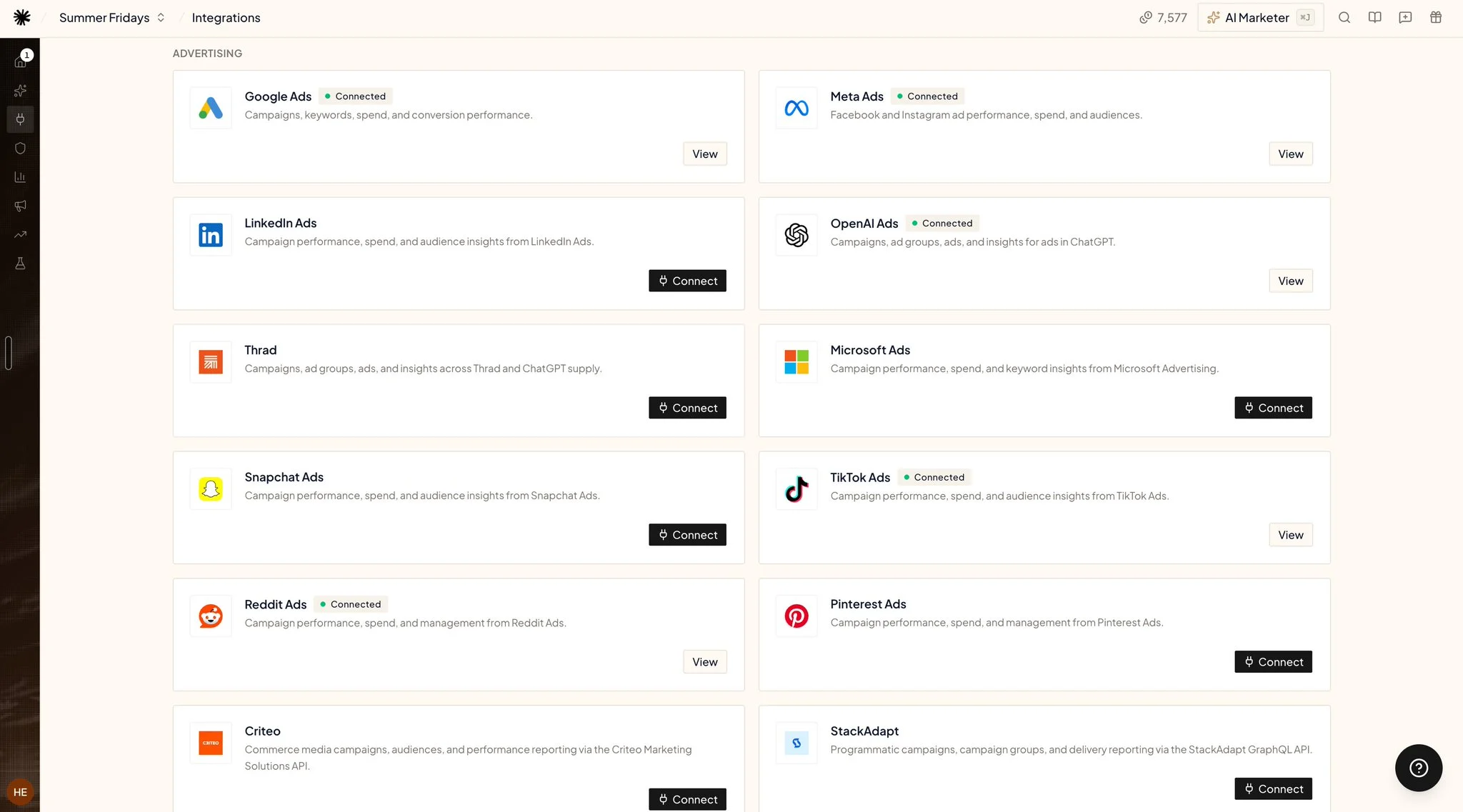Connect the StackAdapt integration
1463x812 pixels.
(1273, 788)
